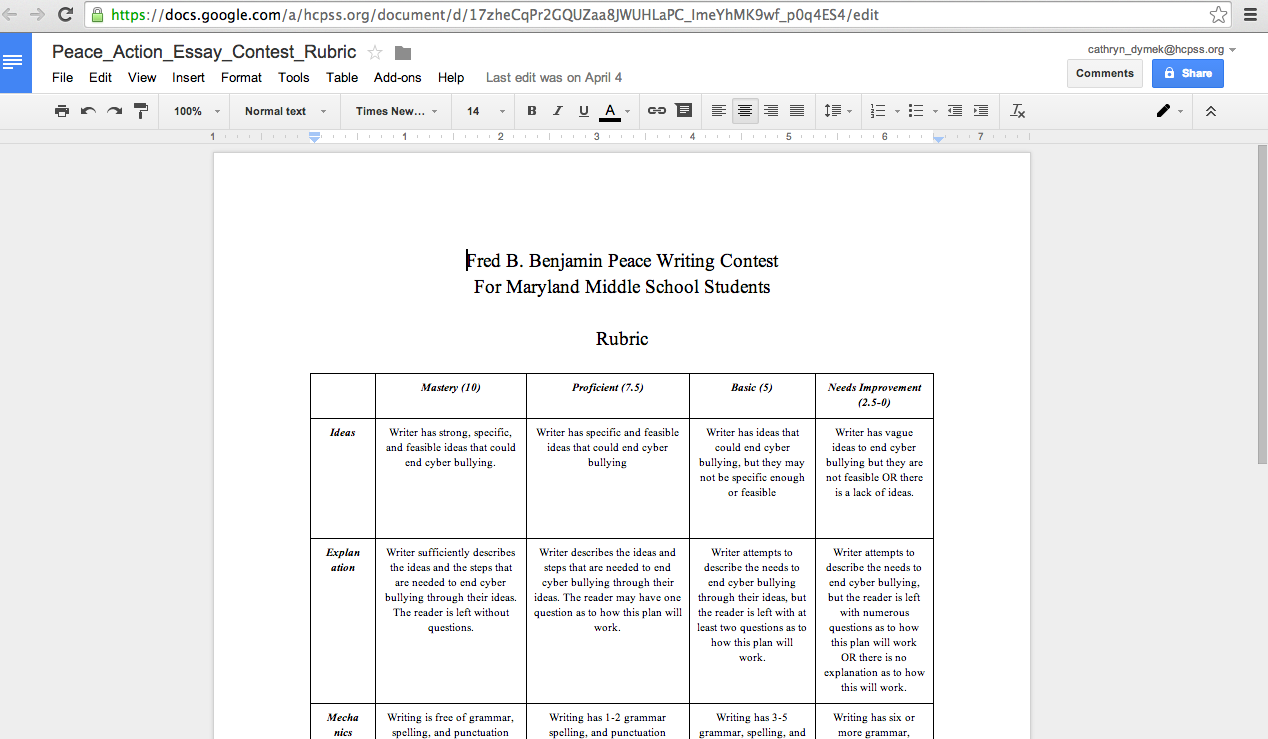Click the Ideas row label
1268x739 pixels.
[343, 433]
